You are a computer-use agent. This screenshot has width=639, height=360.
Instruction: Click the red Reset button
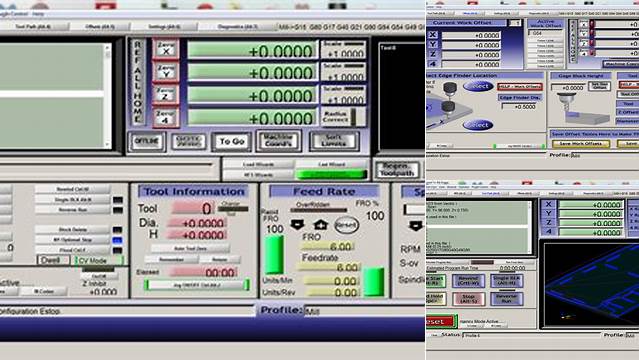(441, 321)
